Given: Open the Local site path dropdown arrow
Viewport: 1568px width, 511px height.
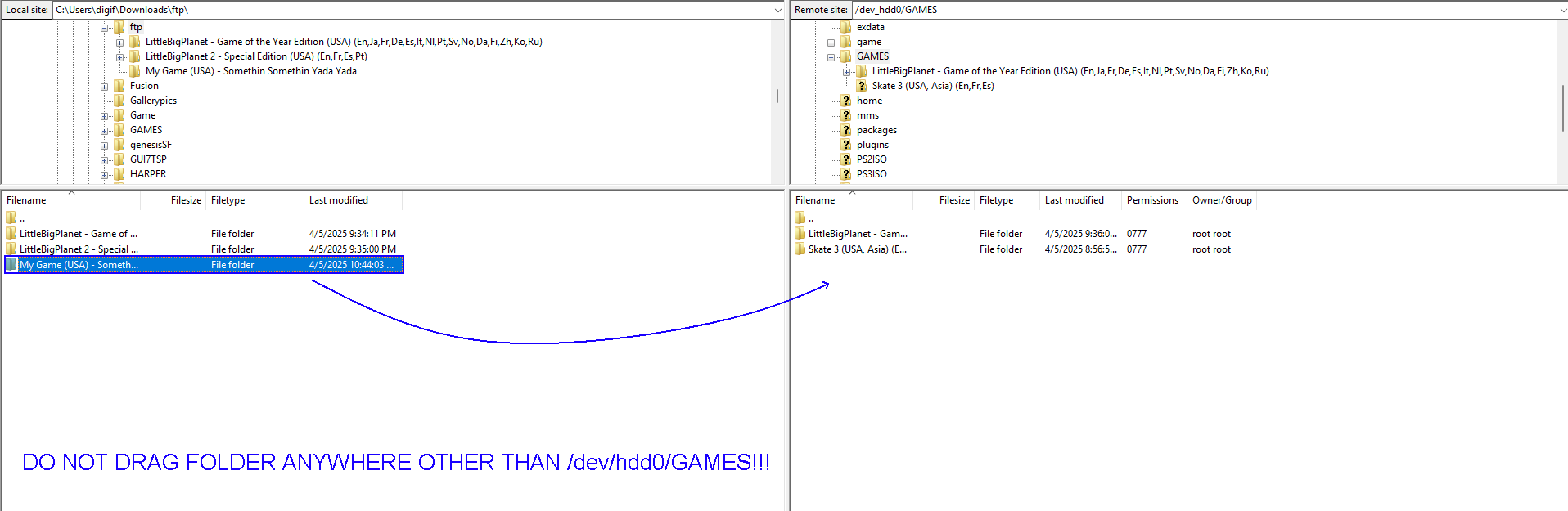Looking at the screenshot, I should [777, 10].
